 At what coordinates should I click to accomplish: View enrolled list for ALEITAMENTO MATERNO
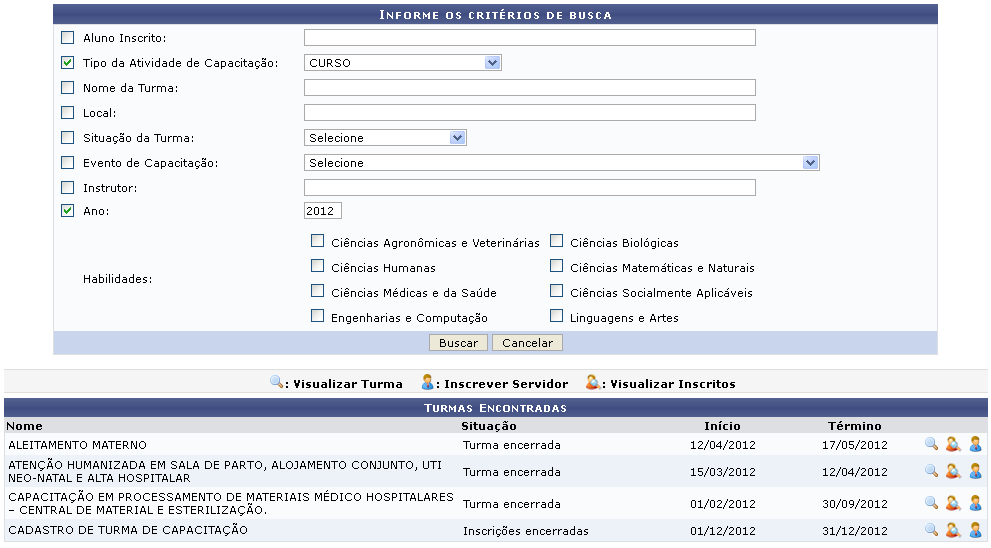tap(953, 445)
